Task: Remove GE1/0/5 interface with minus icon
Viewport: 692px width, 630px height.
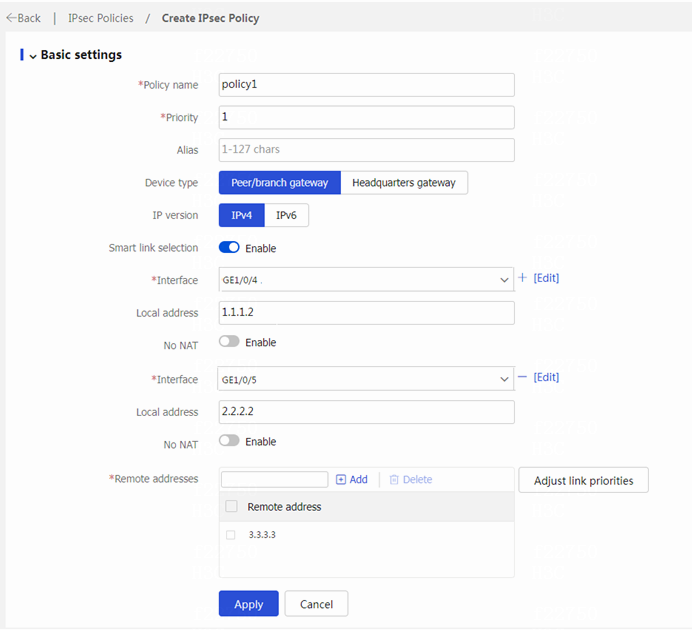Action: pyautogui.click(x=523, y=377)
